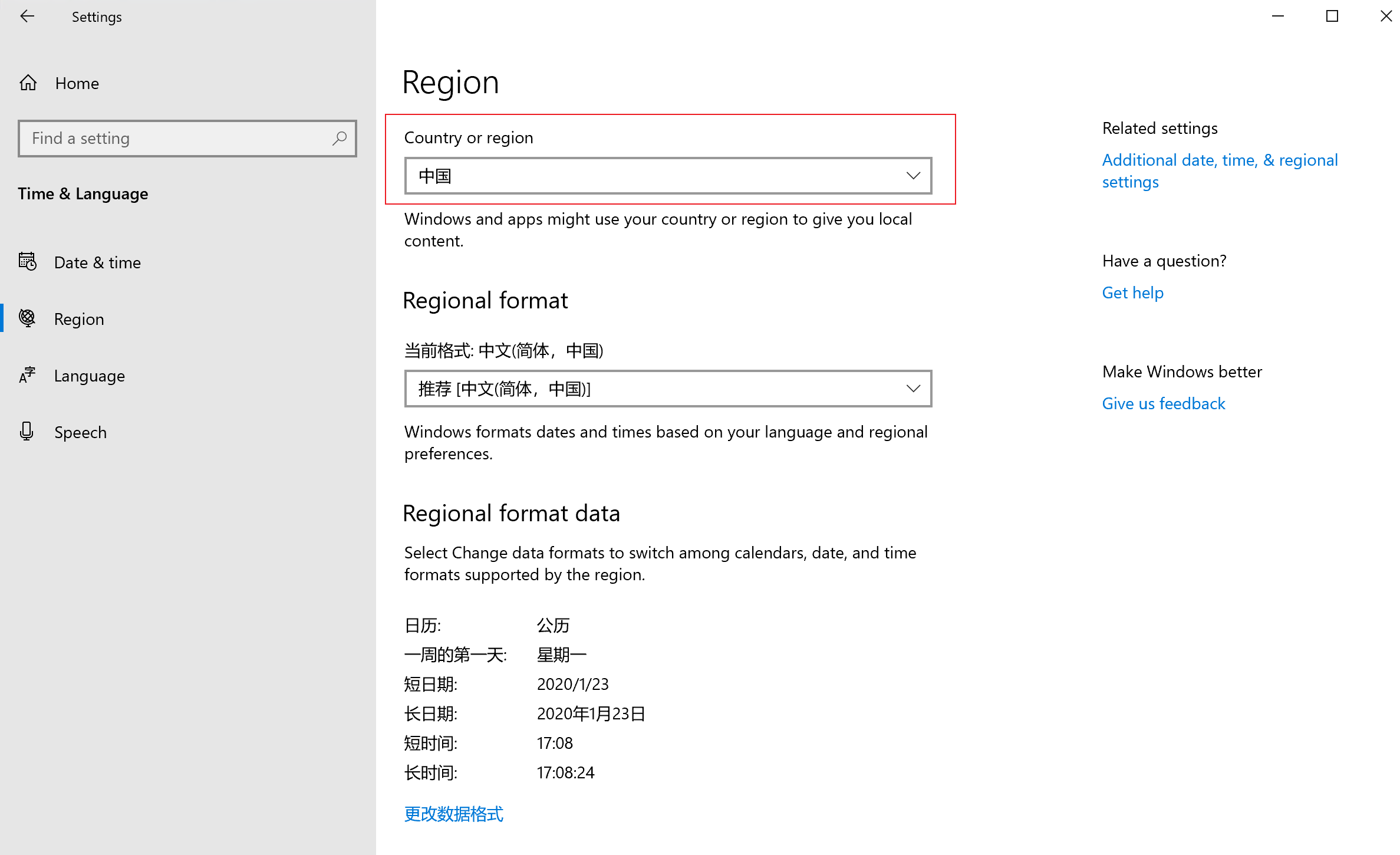Screen dimensions: 1400x855
Task: Switch to the Speech section
Action: (x=80, y=432)
